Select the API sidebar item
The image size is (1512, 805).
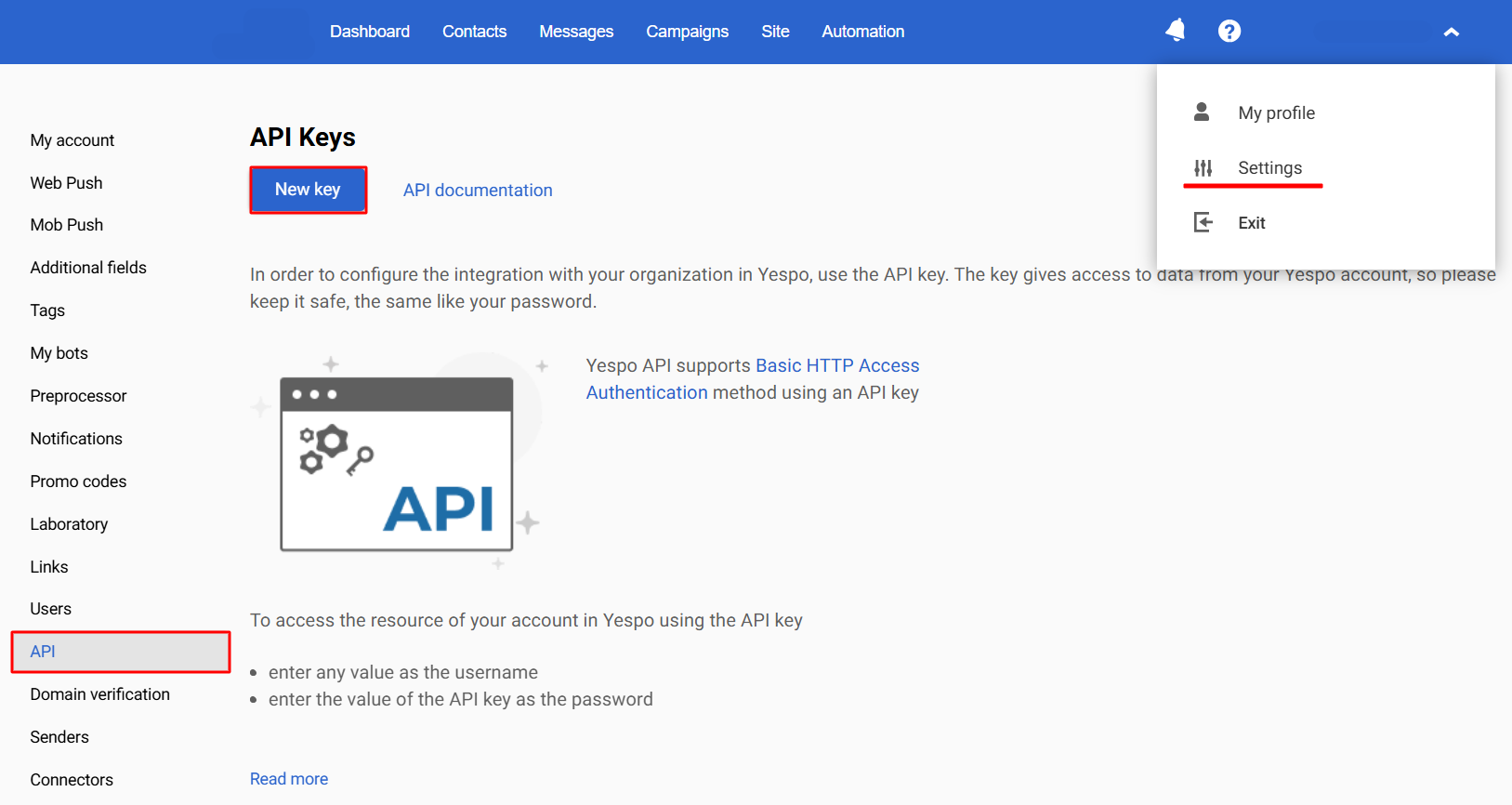(x=121, y=652)
